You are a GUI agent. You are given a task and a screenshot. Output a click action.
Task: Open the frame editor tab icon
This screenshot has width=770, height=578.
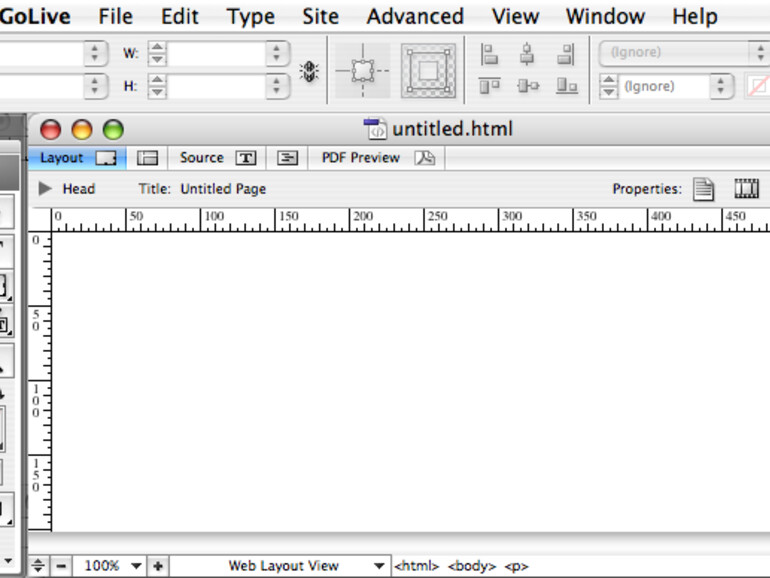click(147, 158)
